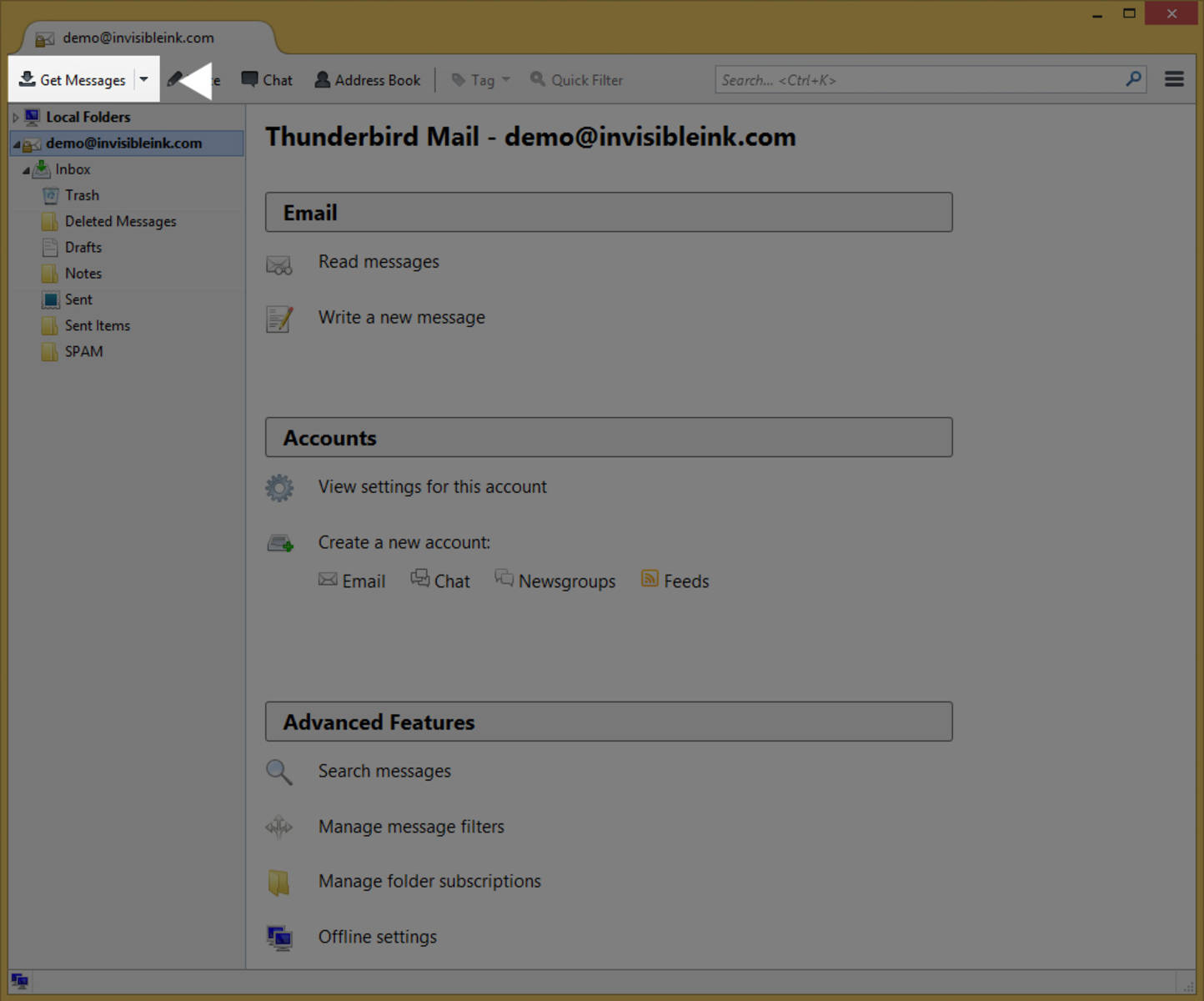Open the Address Book

click(x=368, y=80)
